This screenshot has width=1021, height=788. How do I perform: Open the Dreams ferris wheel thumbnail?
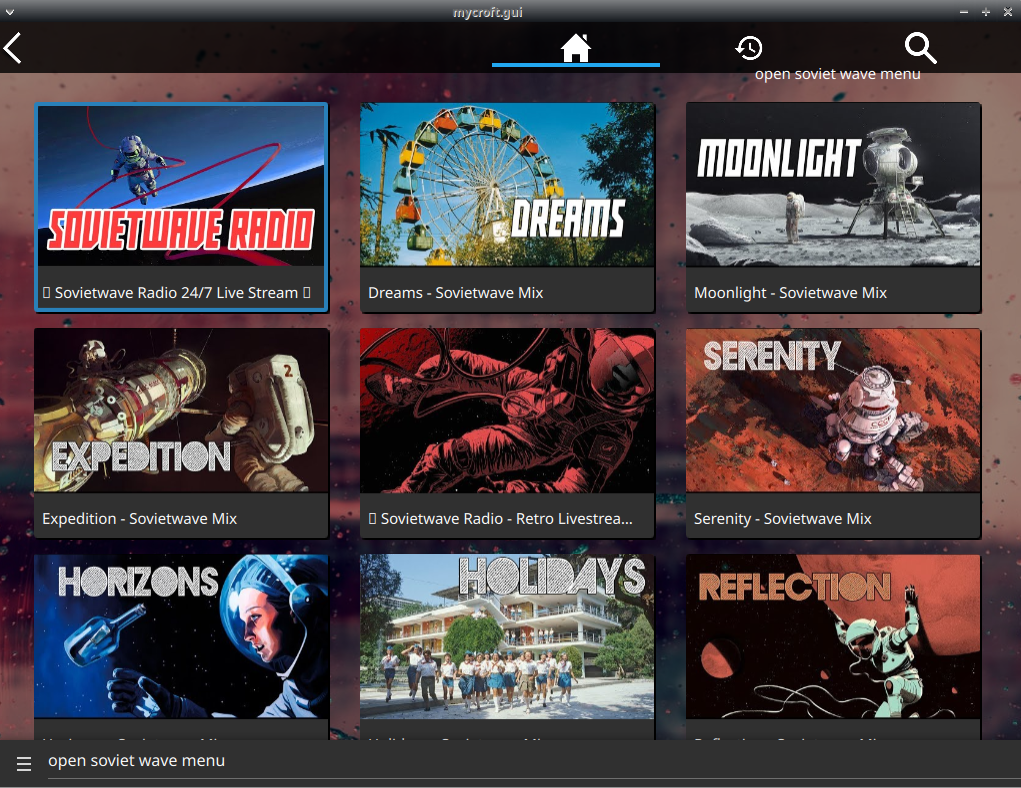pyautogui.click(x=507, y=184)
